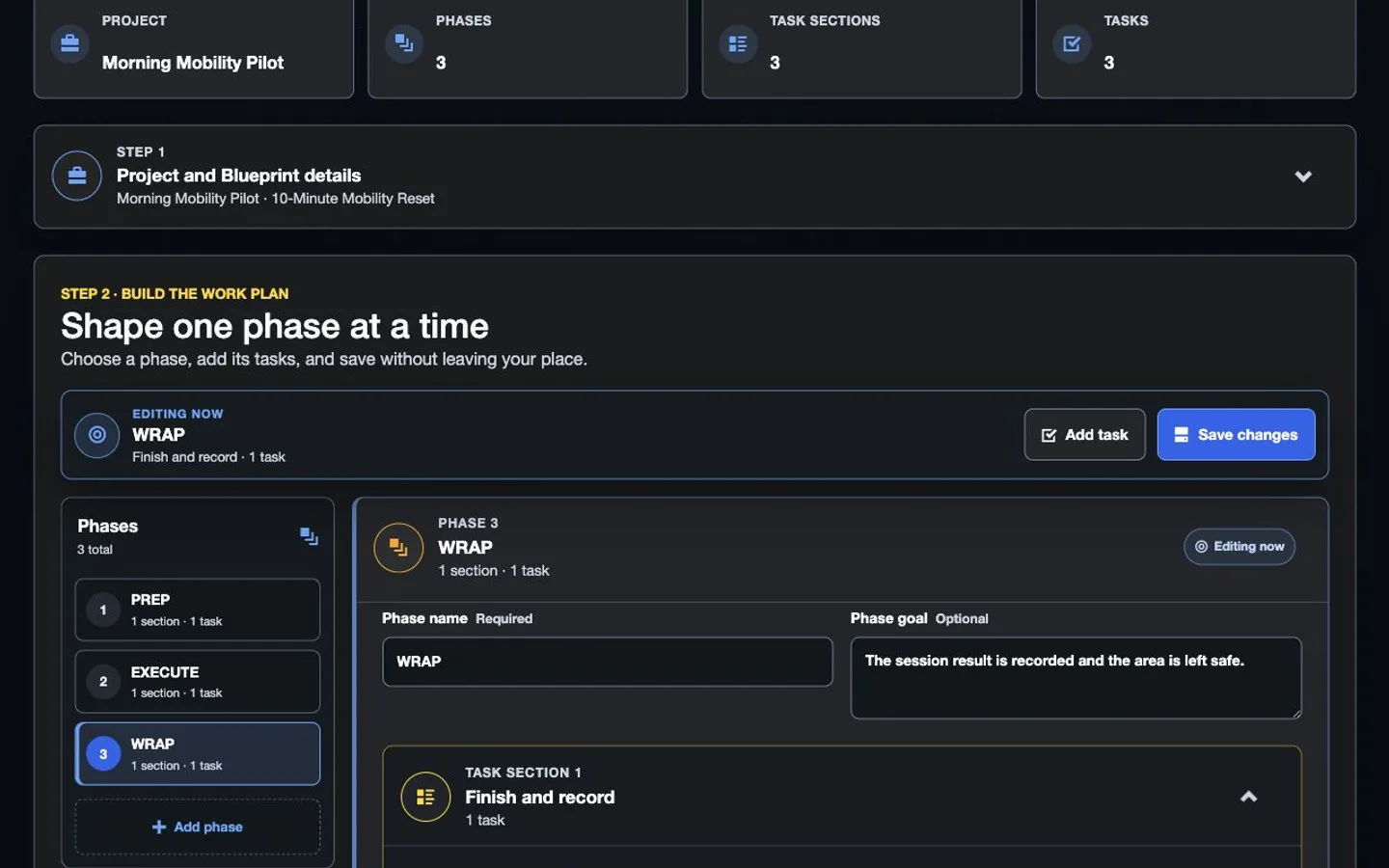The image size is (1389, 868).
Task: Click the Step 2 Build the Work Plan label
Action: click(175, 293)
